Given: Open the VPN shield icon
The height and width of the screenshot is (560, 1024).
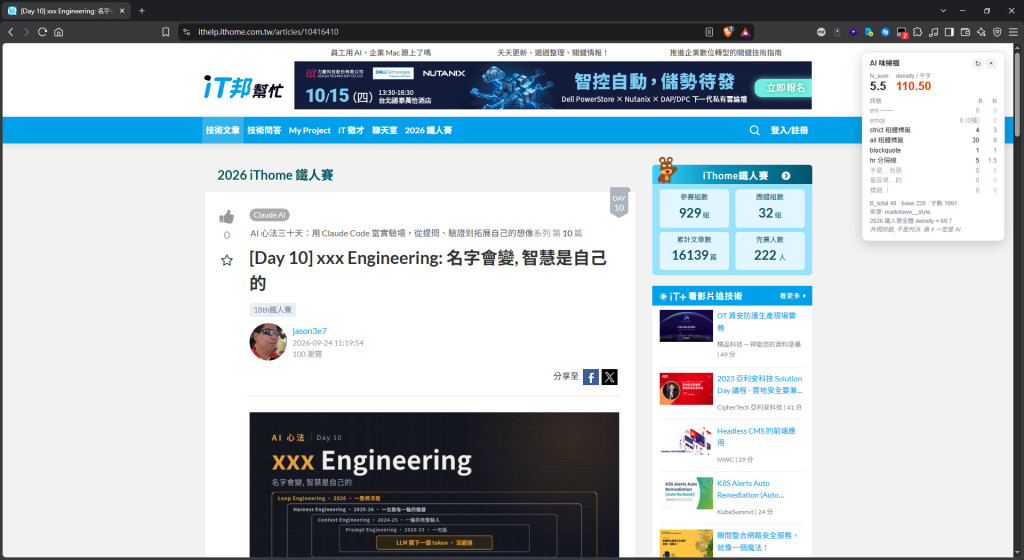Looking at the screenshot, I should [997, 31].
